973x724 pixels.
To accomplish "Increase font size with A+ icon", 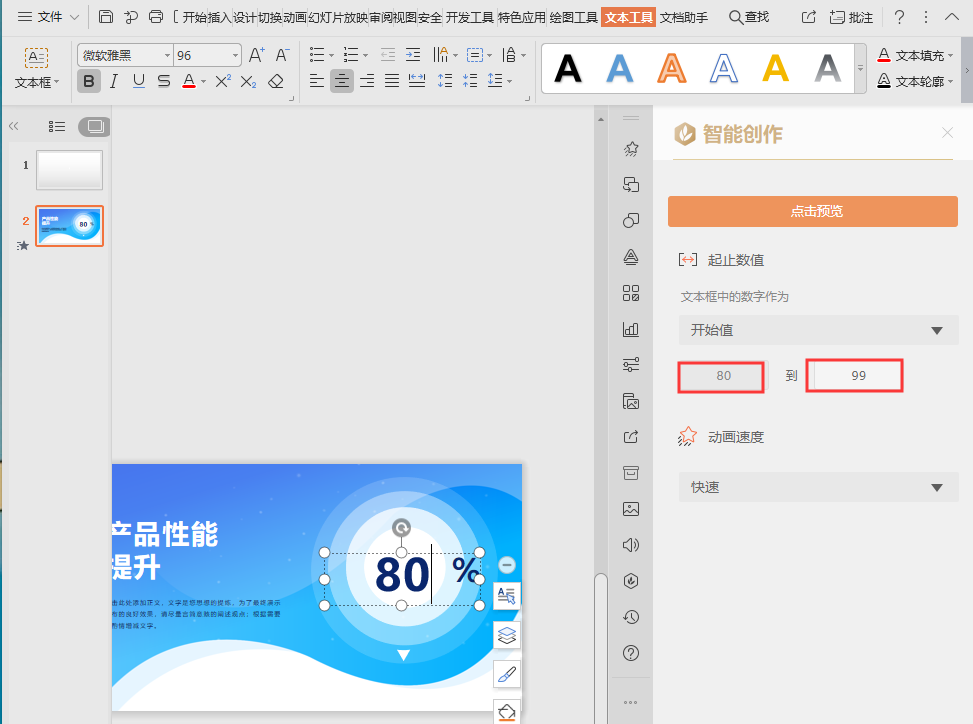I will click(x=256, y=55).
